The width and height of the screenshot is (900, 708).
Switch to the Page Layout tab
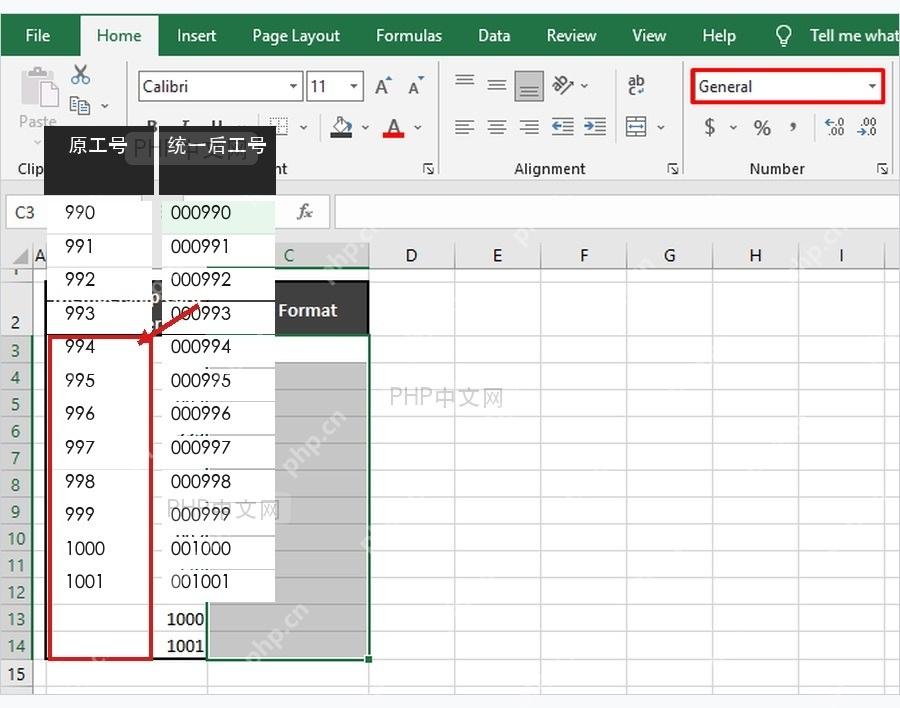point(296,36)
